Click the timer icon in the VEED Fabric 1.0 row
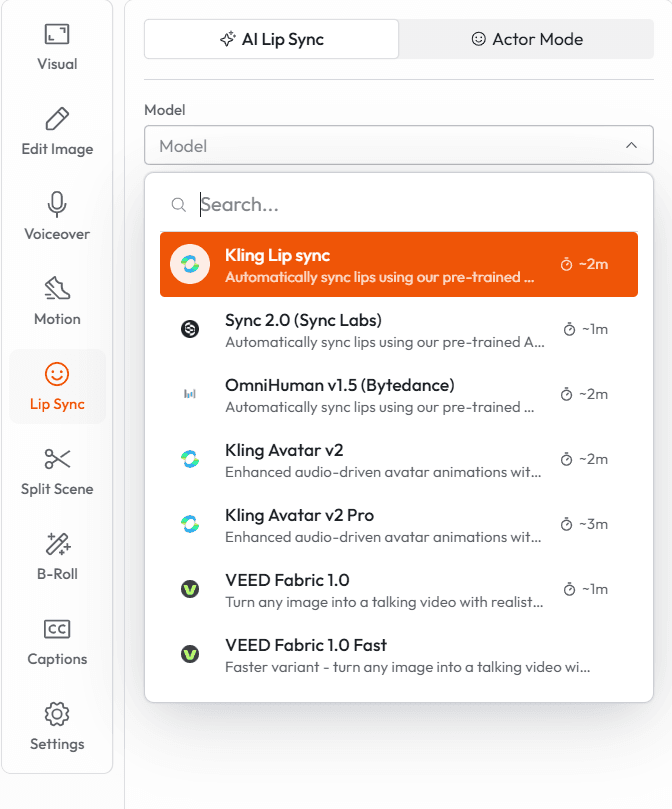672x809 pixels. [x=569, y=589]
